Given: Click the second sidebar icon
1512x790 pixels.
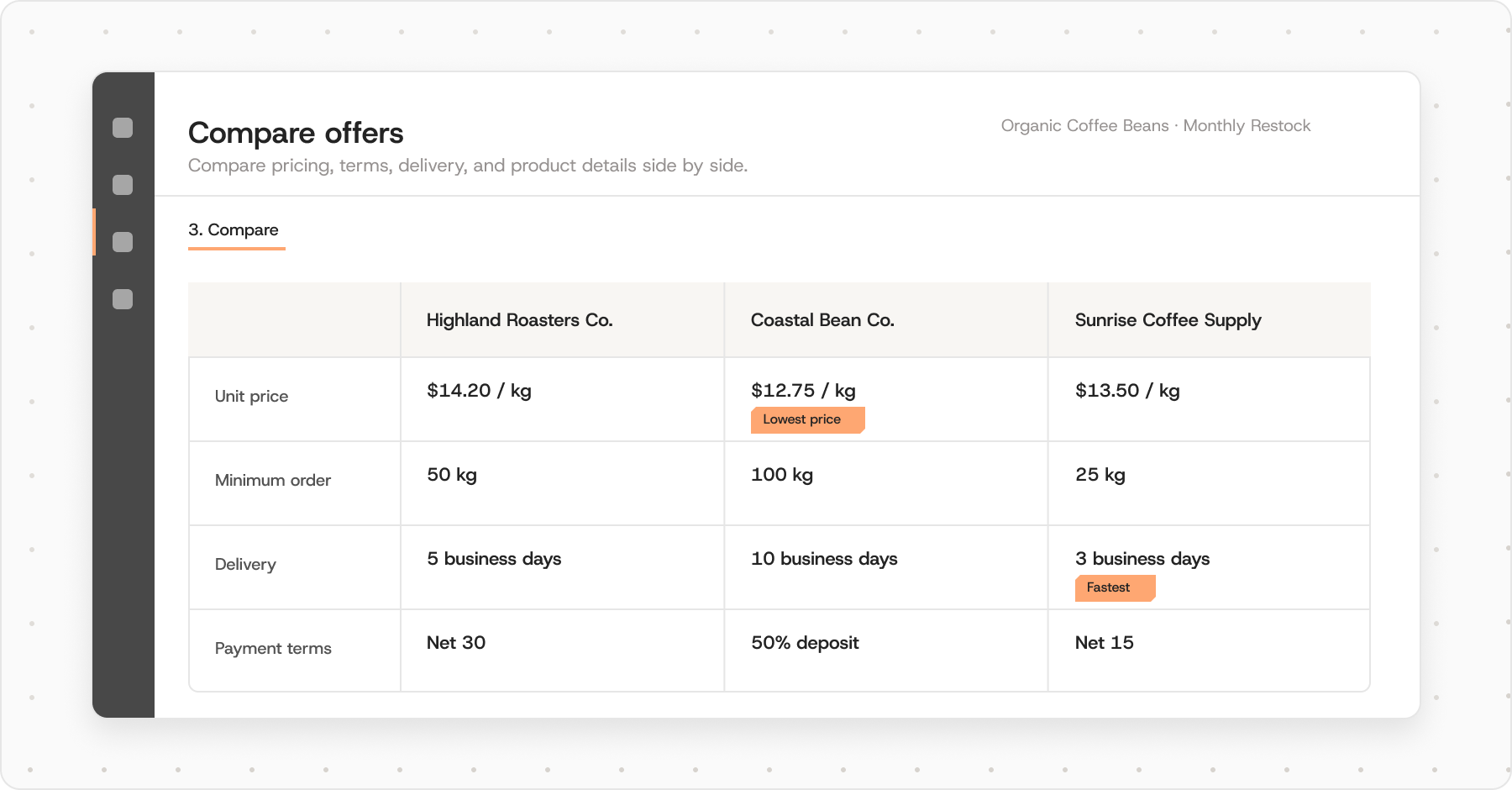Looking at the screenshot, I should coord(123,185).
